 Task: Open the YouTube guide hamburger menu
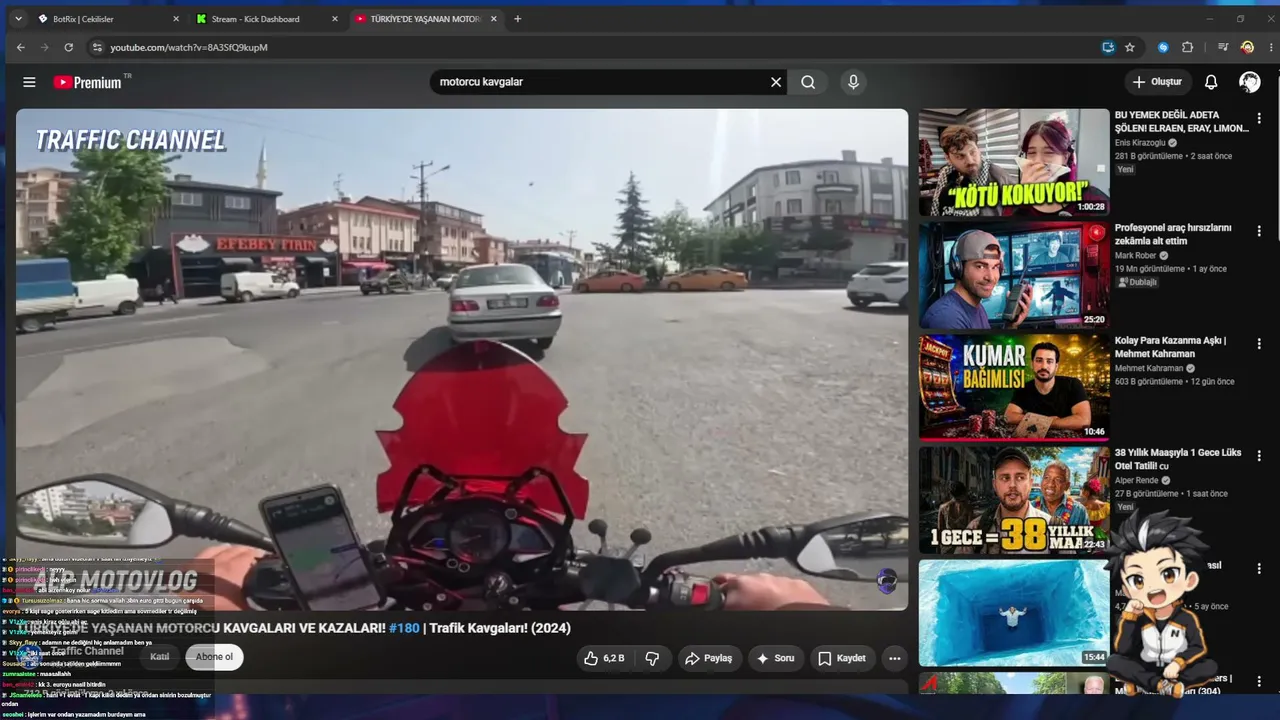[29, 82]
